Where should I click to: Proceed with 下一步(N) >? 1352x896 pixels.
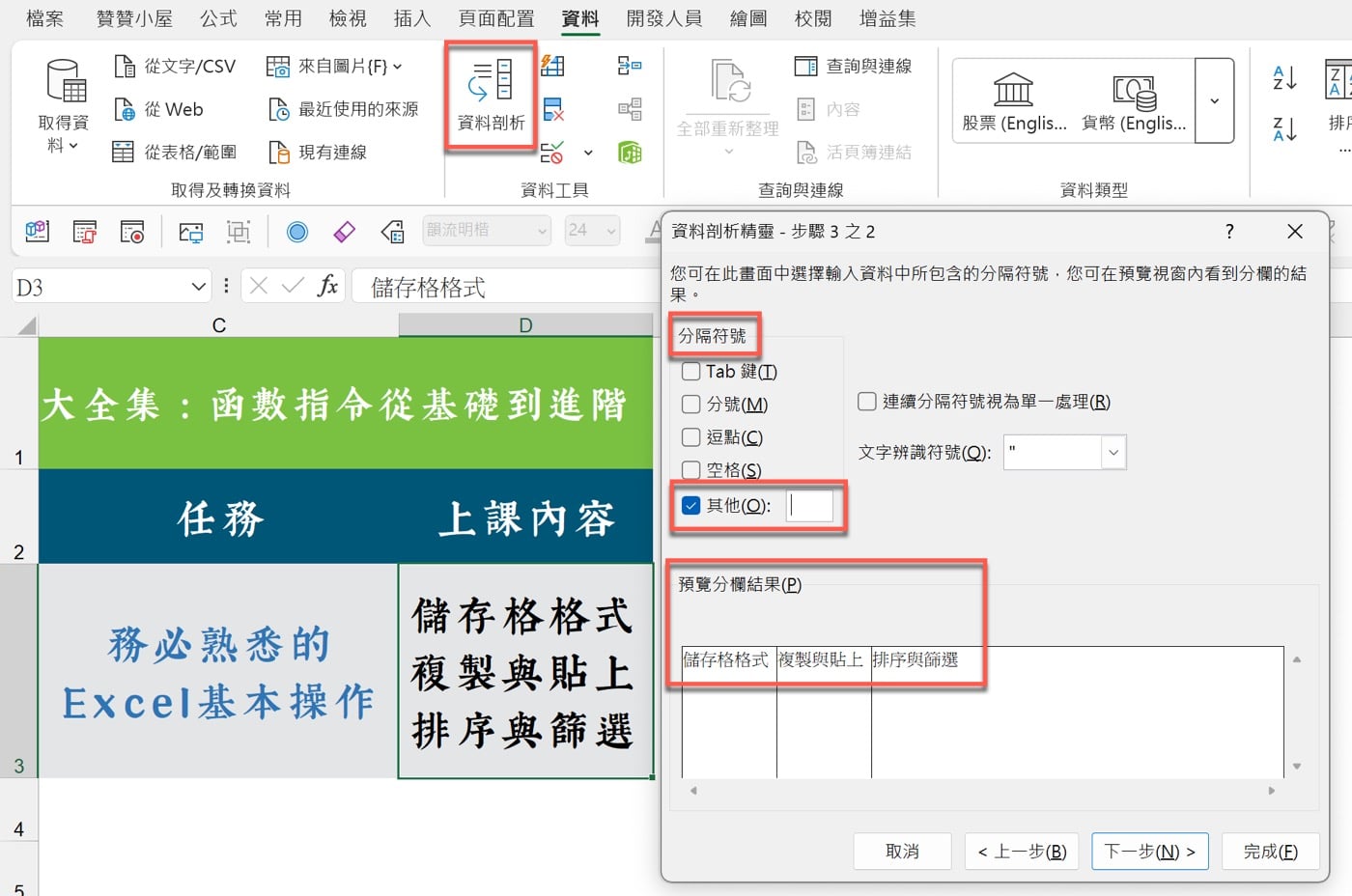click(1150, 851)
